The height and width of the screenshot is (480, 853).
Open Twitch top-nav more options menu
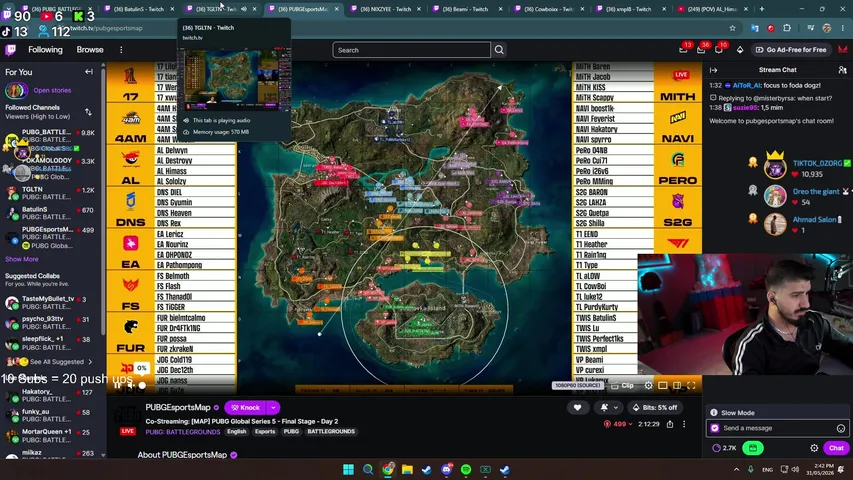click(x=121, y=50)
